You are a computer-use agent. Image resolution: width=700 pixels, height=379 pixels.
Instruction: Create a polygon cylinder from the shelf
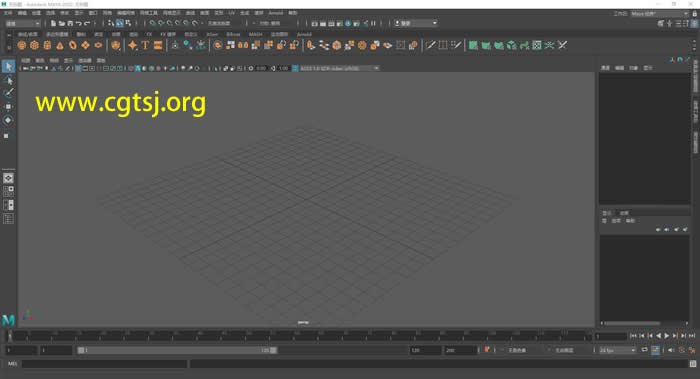point(47,45)
